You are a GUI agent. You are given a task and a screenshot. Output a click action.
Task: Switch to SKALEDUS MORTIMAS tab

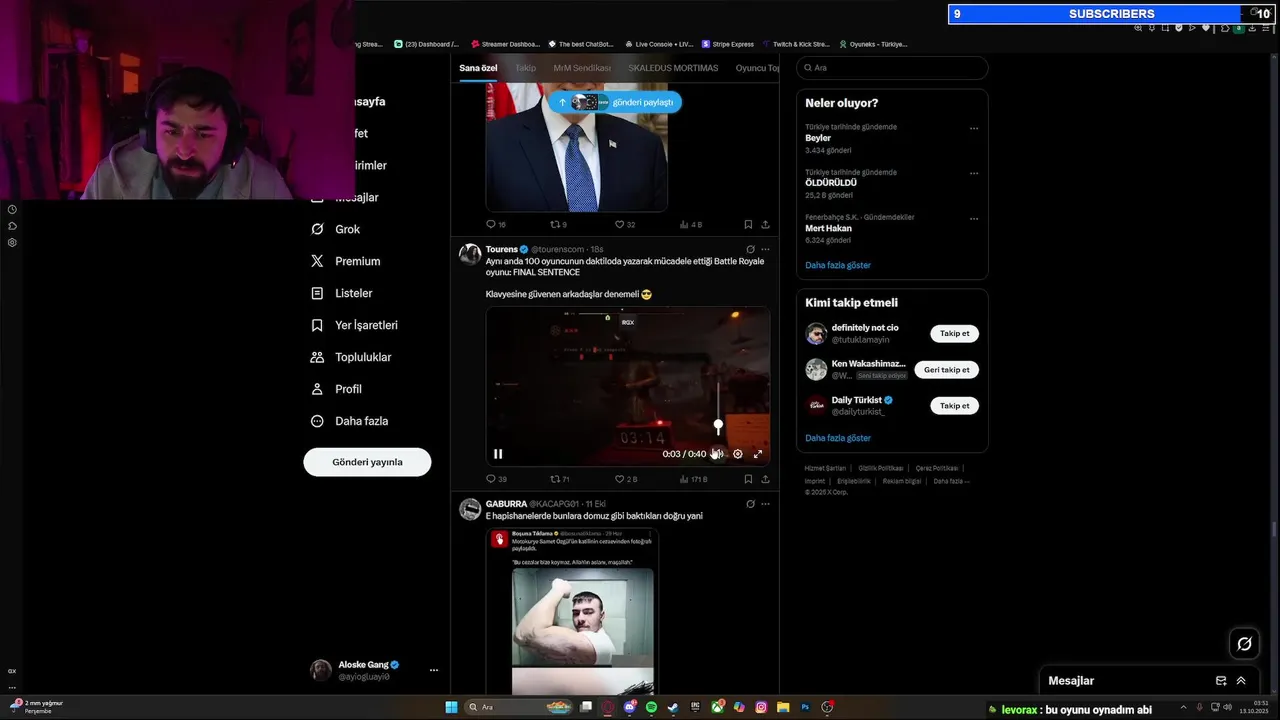673,68
